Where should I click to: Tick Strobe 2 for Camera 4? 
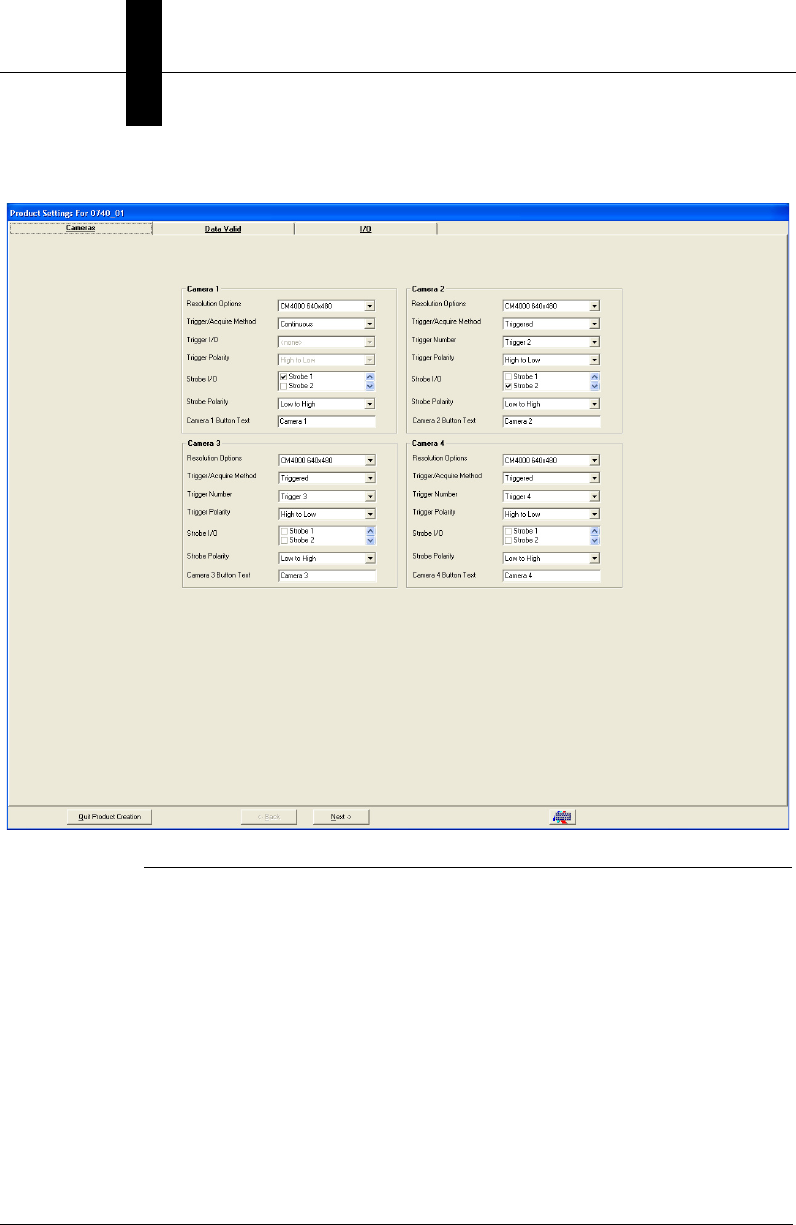(x=508, y=539)
